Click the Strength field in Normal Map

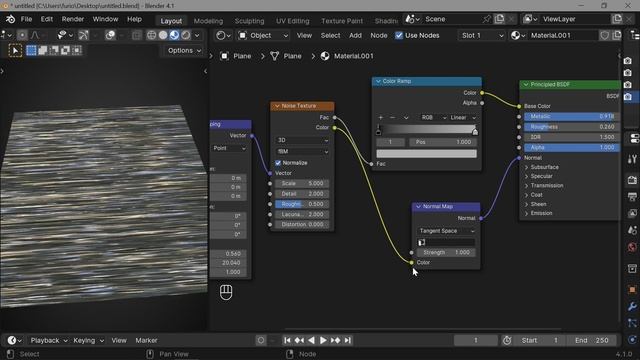pyautogui.click(x=446, y=253)
